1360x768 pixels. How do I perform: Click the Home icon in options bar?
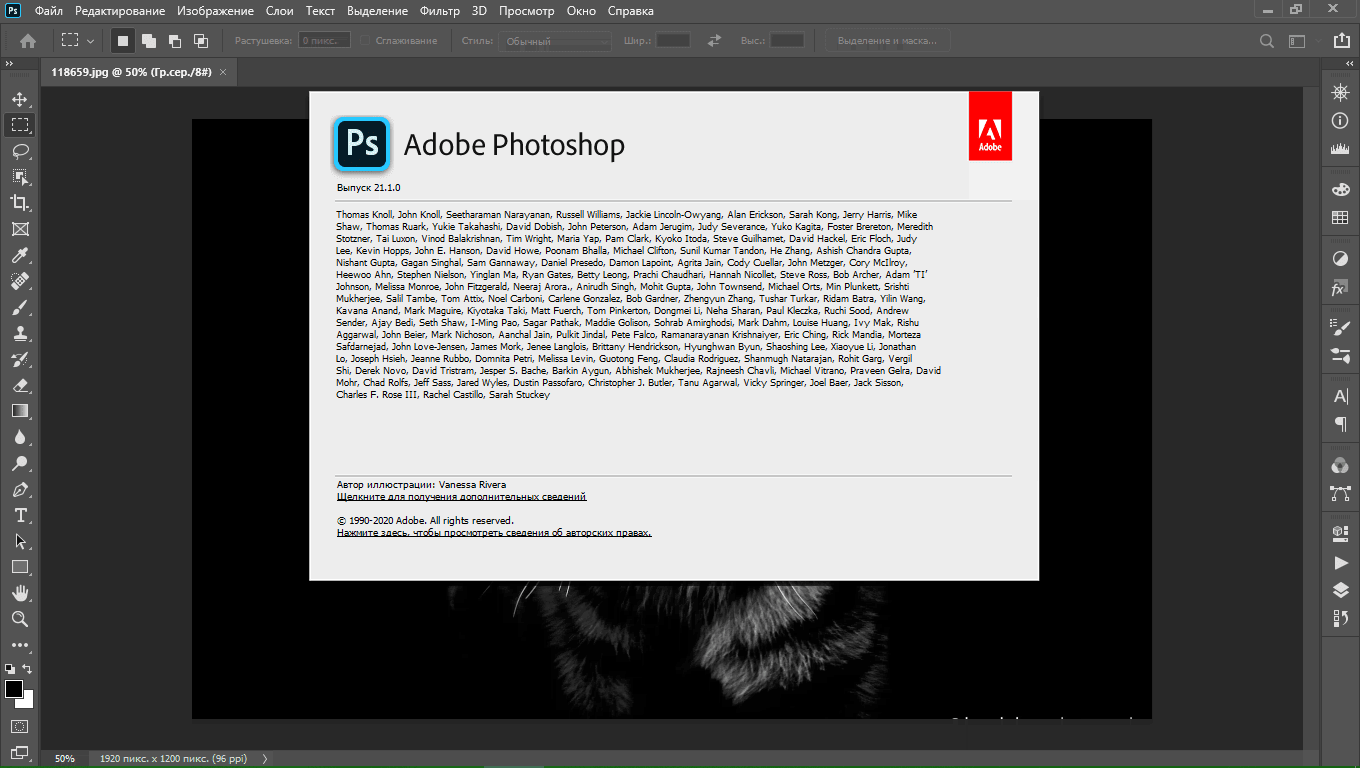(28, 41)
